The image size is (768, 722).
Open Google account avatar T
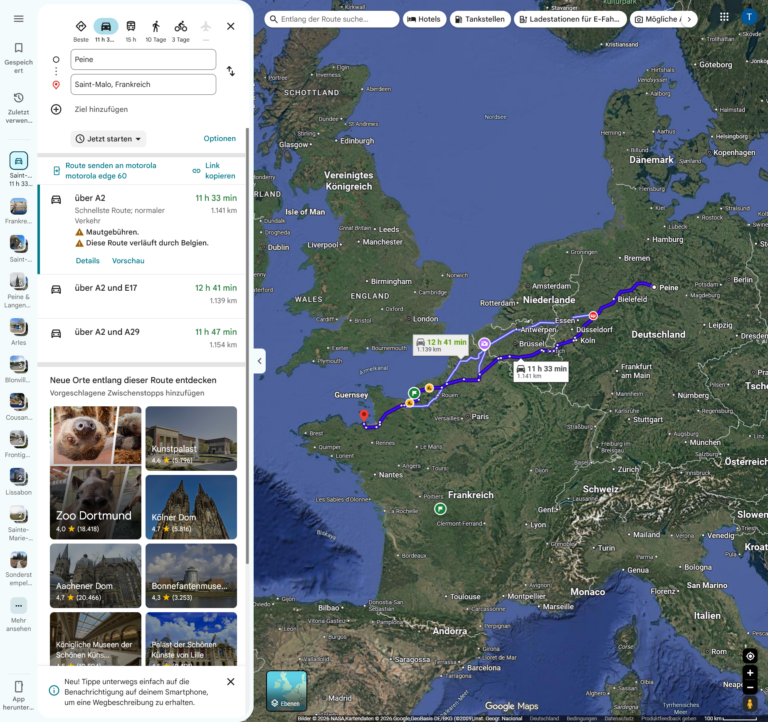tap(749, 17)
